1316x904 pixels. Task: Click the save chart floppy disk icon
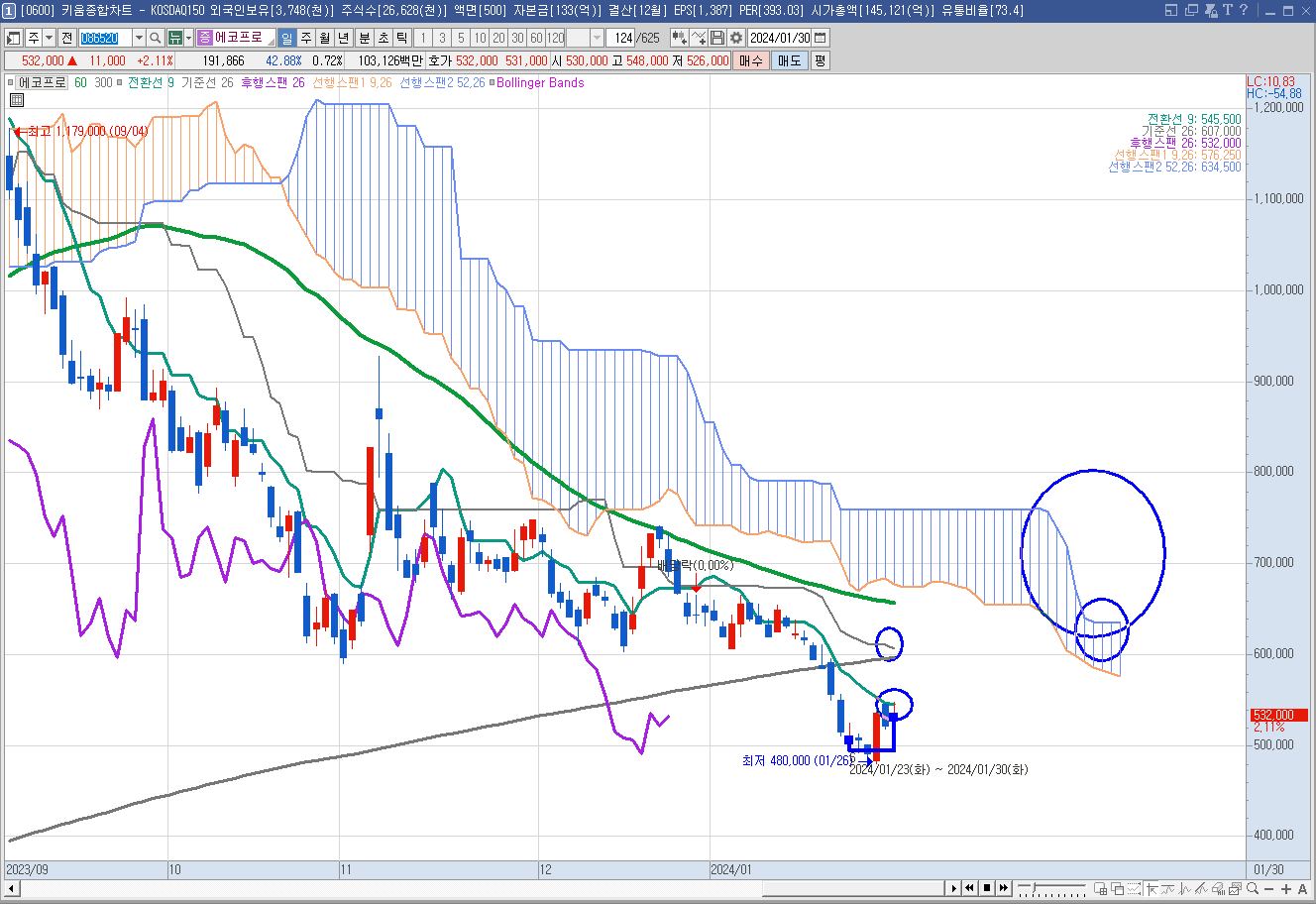716,38
